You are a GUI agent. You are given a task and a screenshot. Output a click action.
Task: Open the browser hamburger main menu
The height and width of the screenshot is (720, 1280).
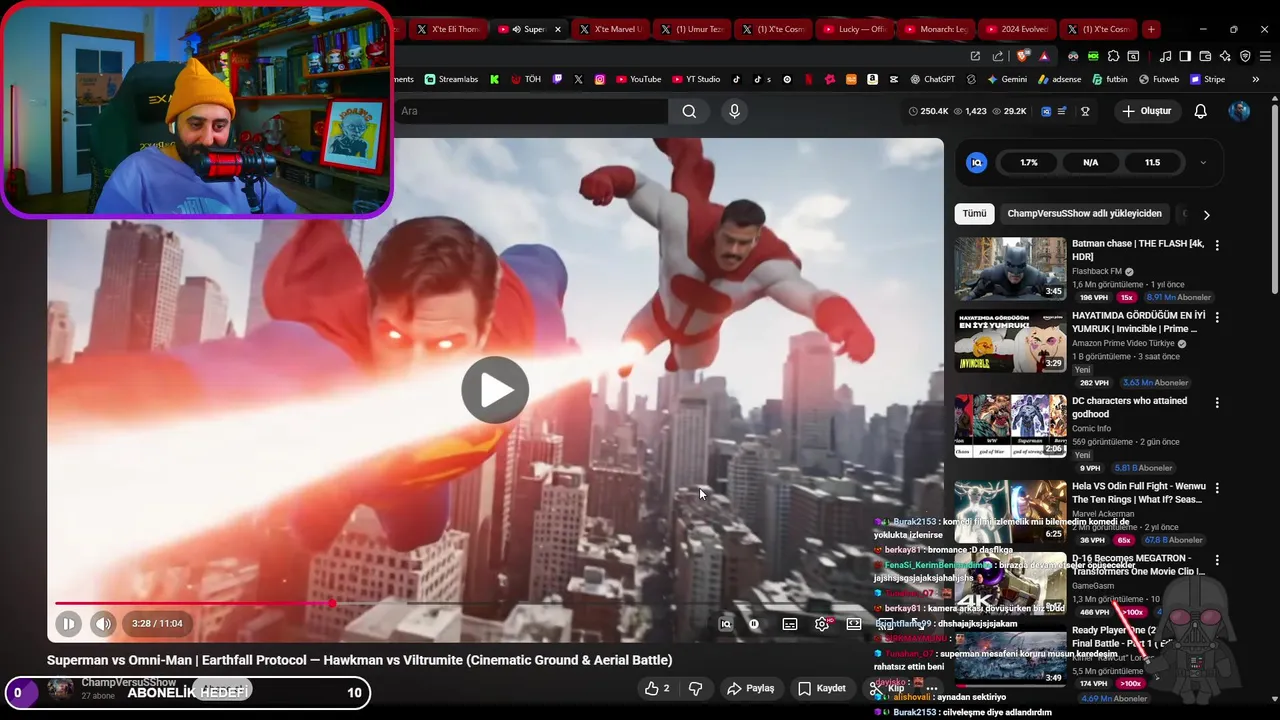(1266, 56)
